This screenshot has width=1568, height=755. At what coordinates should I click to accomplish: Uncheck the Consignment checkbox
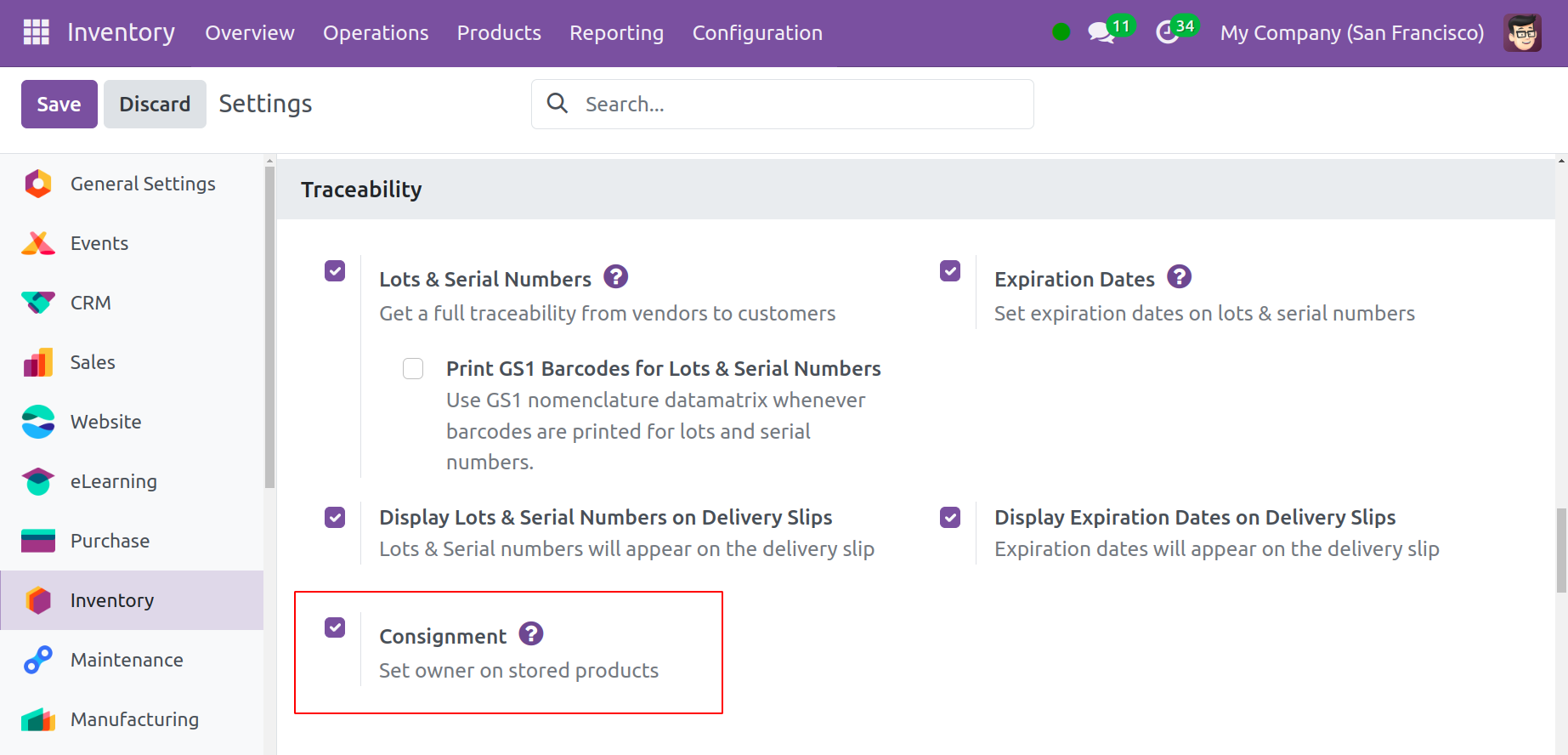pos(335,627)
